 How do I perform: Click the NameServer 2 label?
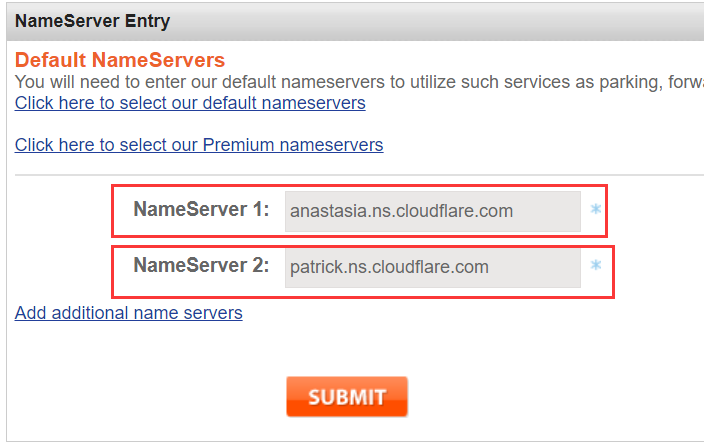click(x=201, y=266)
